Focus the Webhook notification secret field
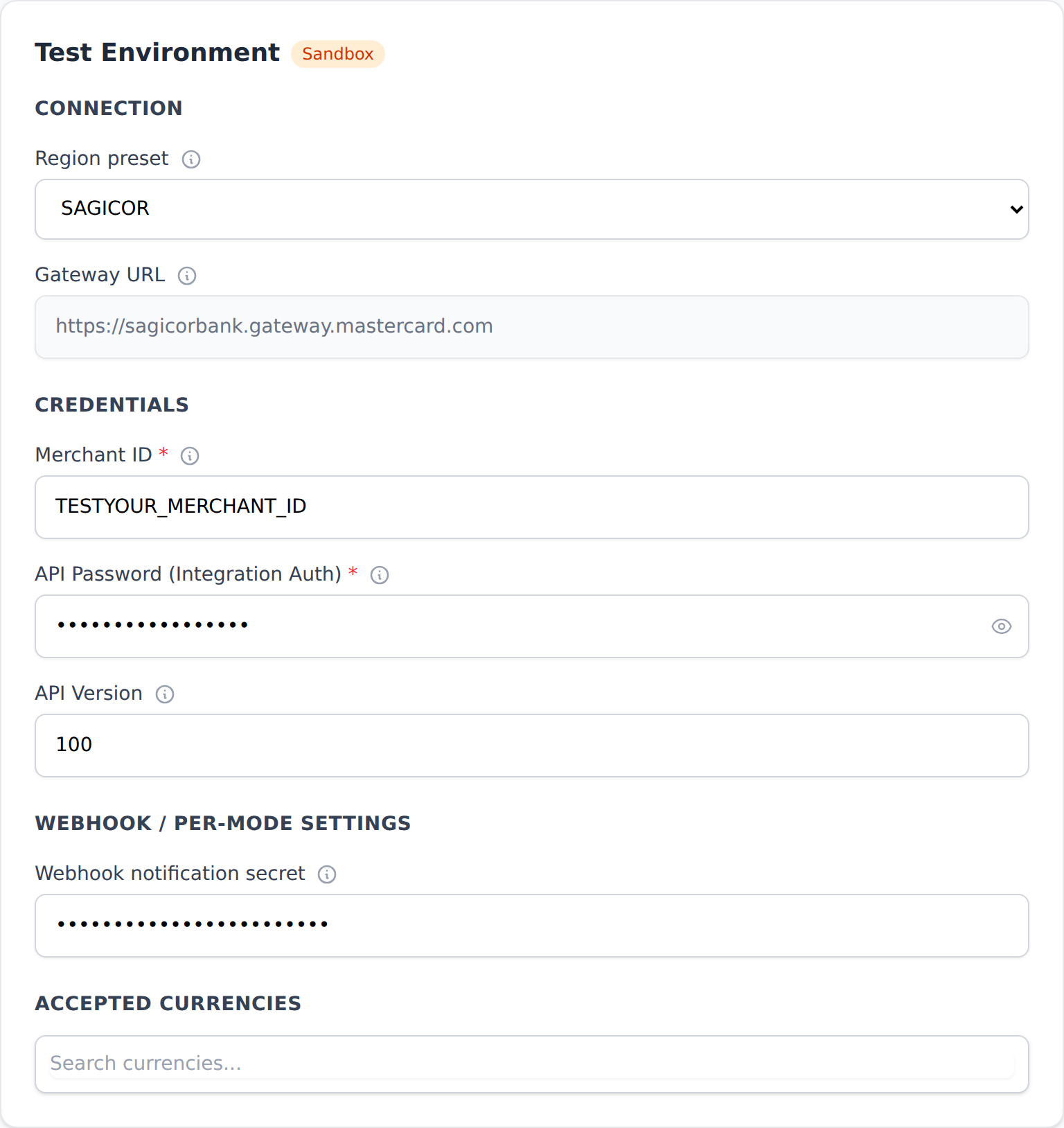Screen dimensions: 1064x1128 532,926
